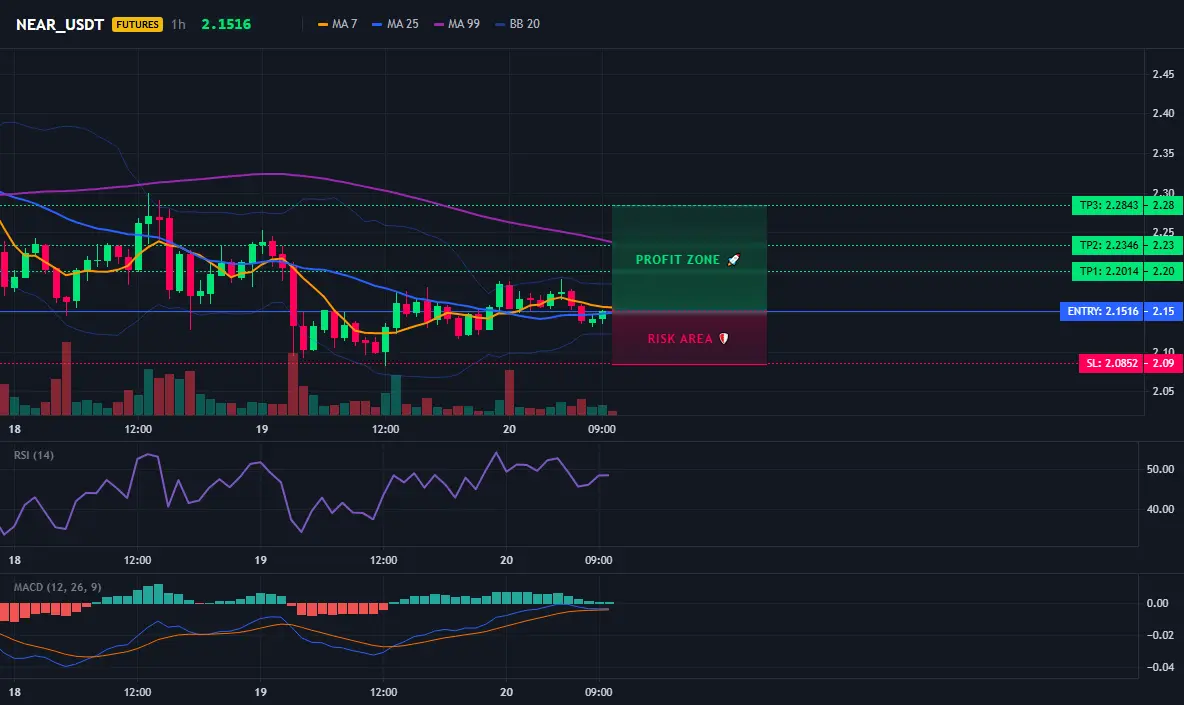This screenshot has height=705, width=1184.
Task: Click the 20 date label under price chart
Action: point(509,429)
